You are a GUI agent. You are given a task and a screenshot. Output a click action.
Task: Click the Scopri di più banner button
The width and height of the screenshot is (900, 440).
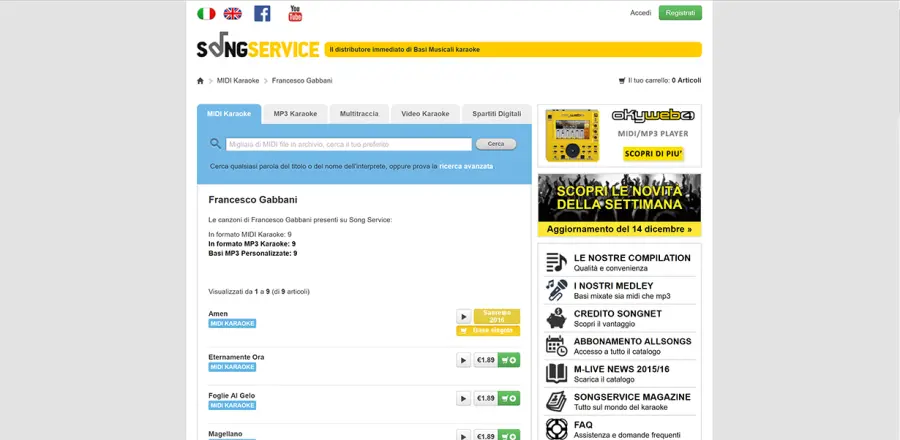653,154
